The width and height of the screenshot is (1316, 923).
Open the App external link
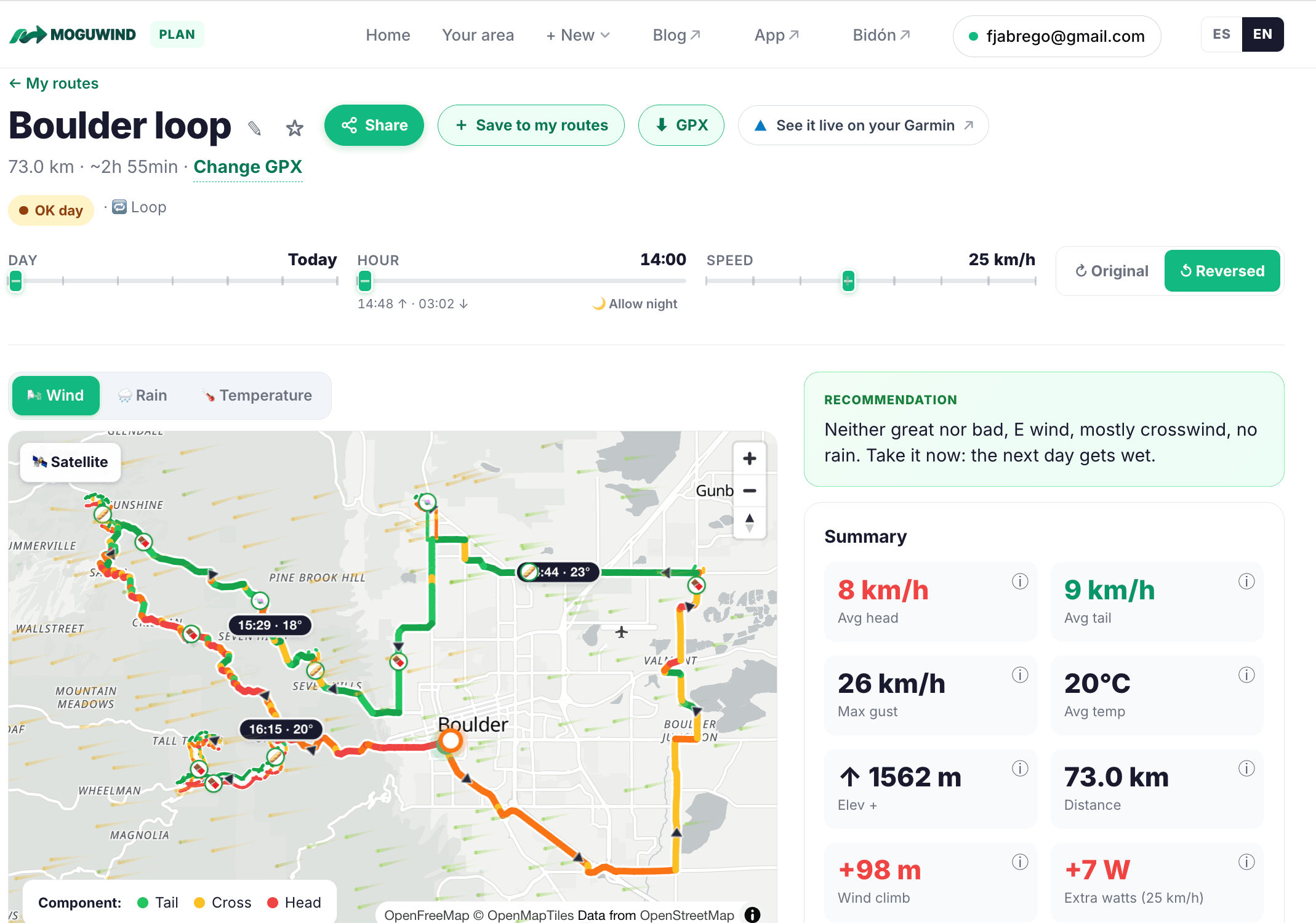pos(777,35)
